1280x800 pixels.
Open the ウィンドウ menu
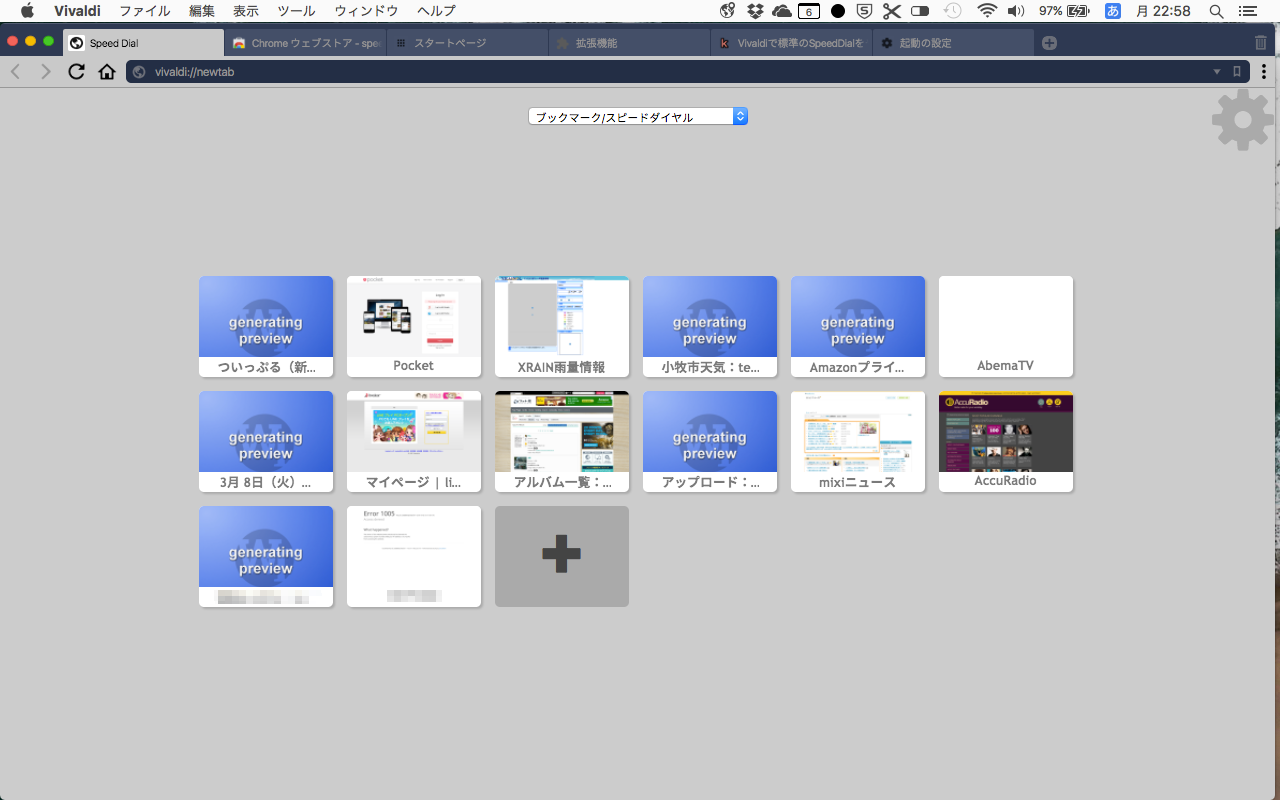(x=366, y=11)
